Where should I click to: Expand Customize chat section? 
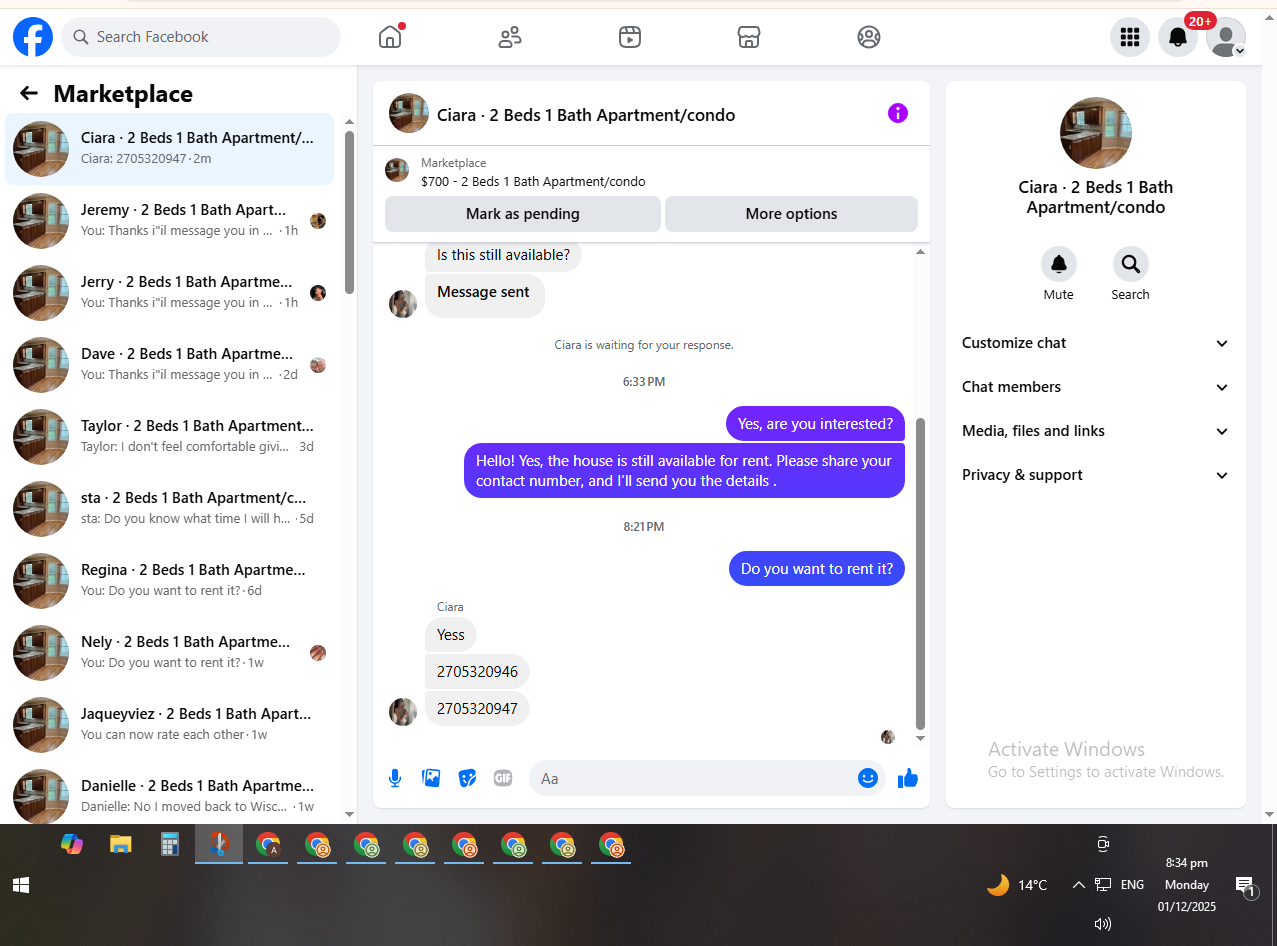(x=1096, y=343)
